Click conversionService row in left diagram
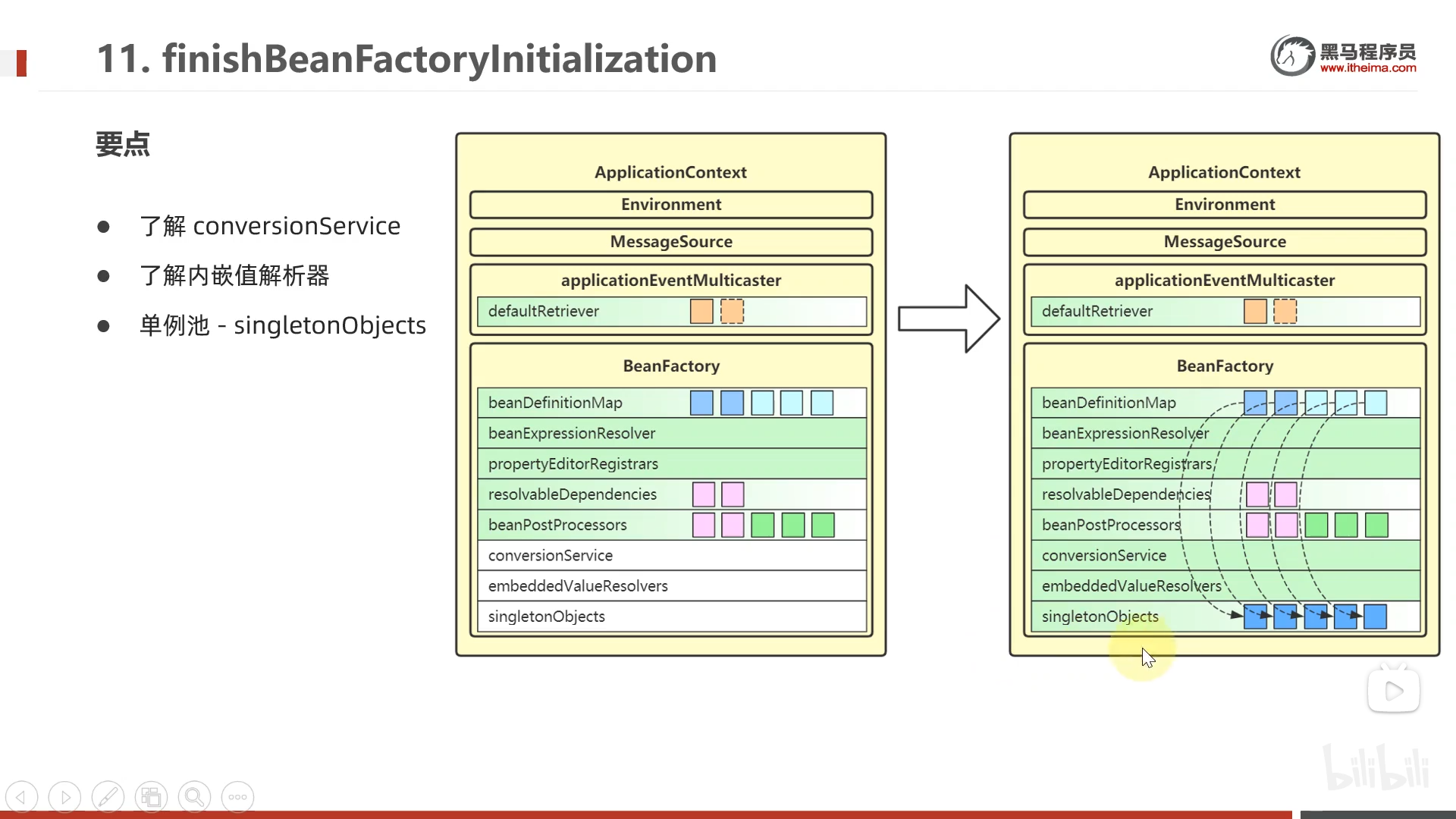The height and width of the screenshot is (819, 1456). point(672,555)
